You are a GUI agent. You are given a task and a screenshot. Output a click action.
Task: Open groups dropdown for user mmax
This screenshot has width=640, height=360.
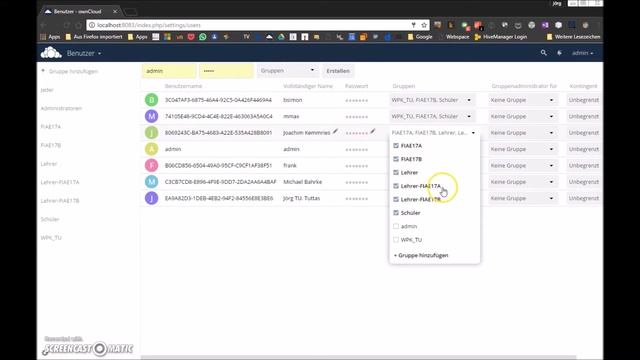pos(432,116)
